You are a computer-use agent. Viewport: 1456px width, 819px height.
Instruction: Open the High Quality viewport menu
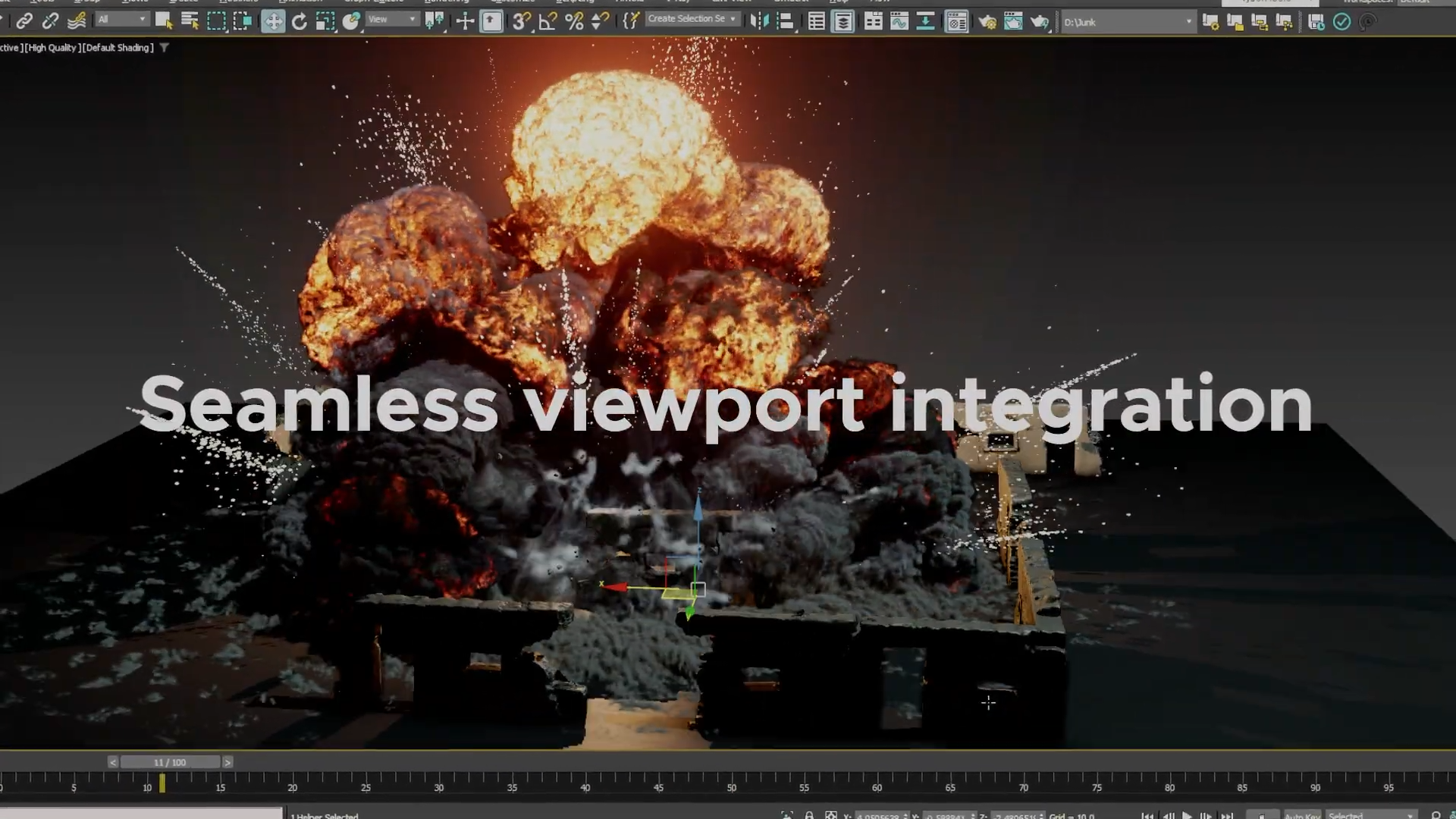tap(52, 48)
